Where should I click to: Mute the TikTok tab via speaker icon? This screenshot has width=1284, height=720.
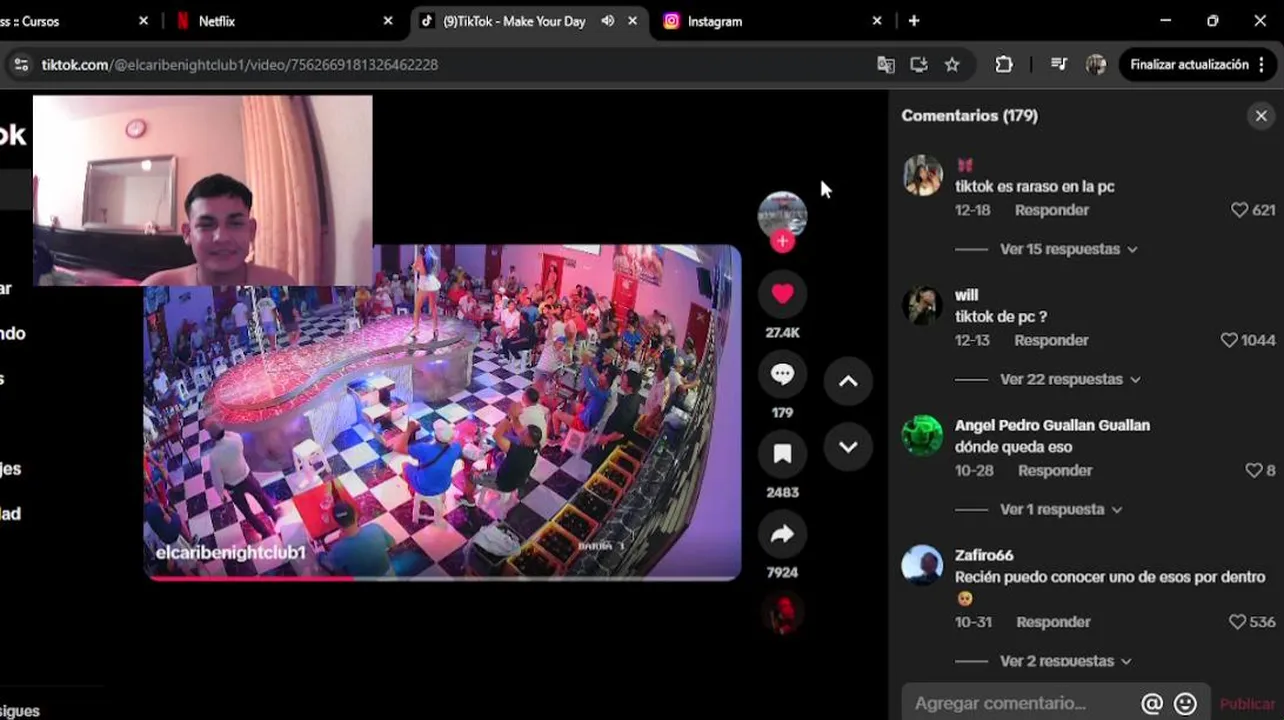coord(607,21)
